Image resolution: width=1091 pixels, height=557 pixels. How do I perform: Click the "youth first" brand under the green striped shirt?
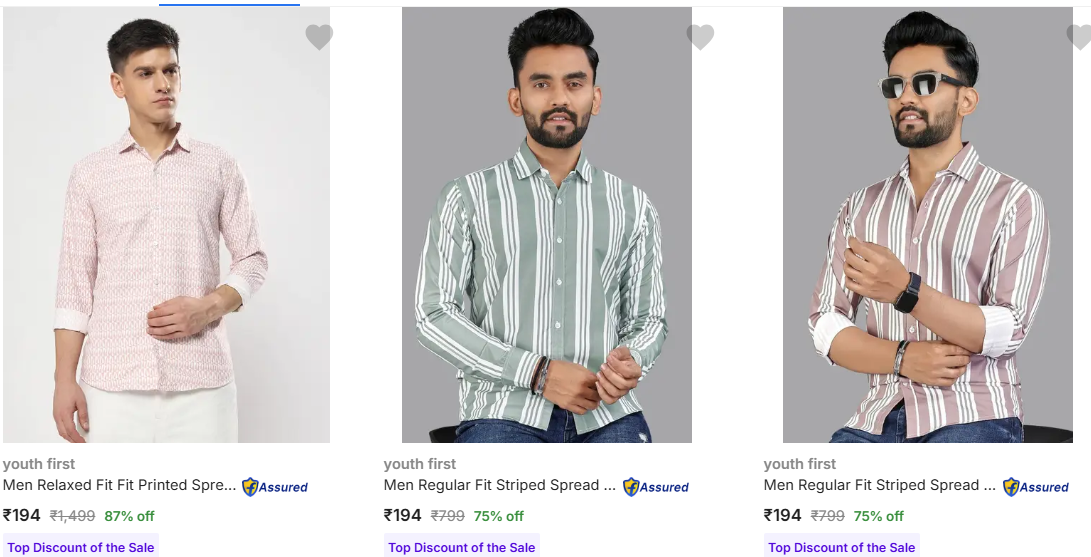(420, 464)
